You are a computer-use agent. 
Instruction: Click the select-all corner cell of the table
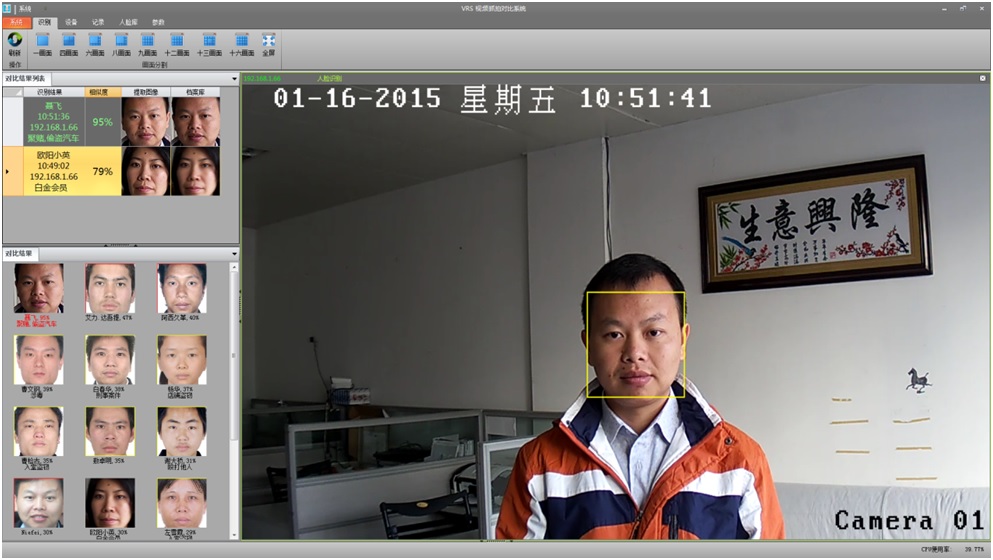pos(13,92)
